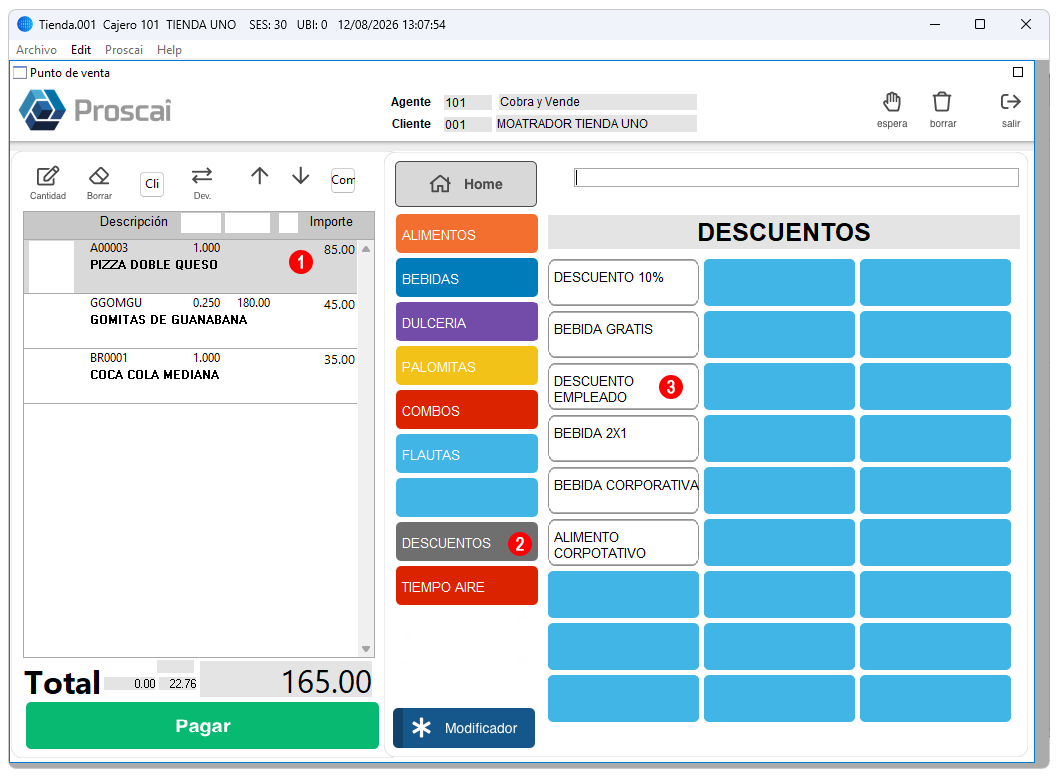Image resolution: width=1058 pixels, height=776 pixels.
Task: Apply DESCUENTO 10%
Action: [623, 282]
